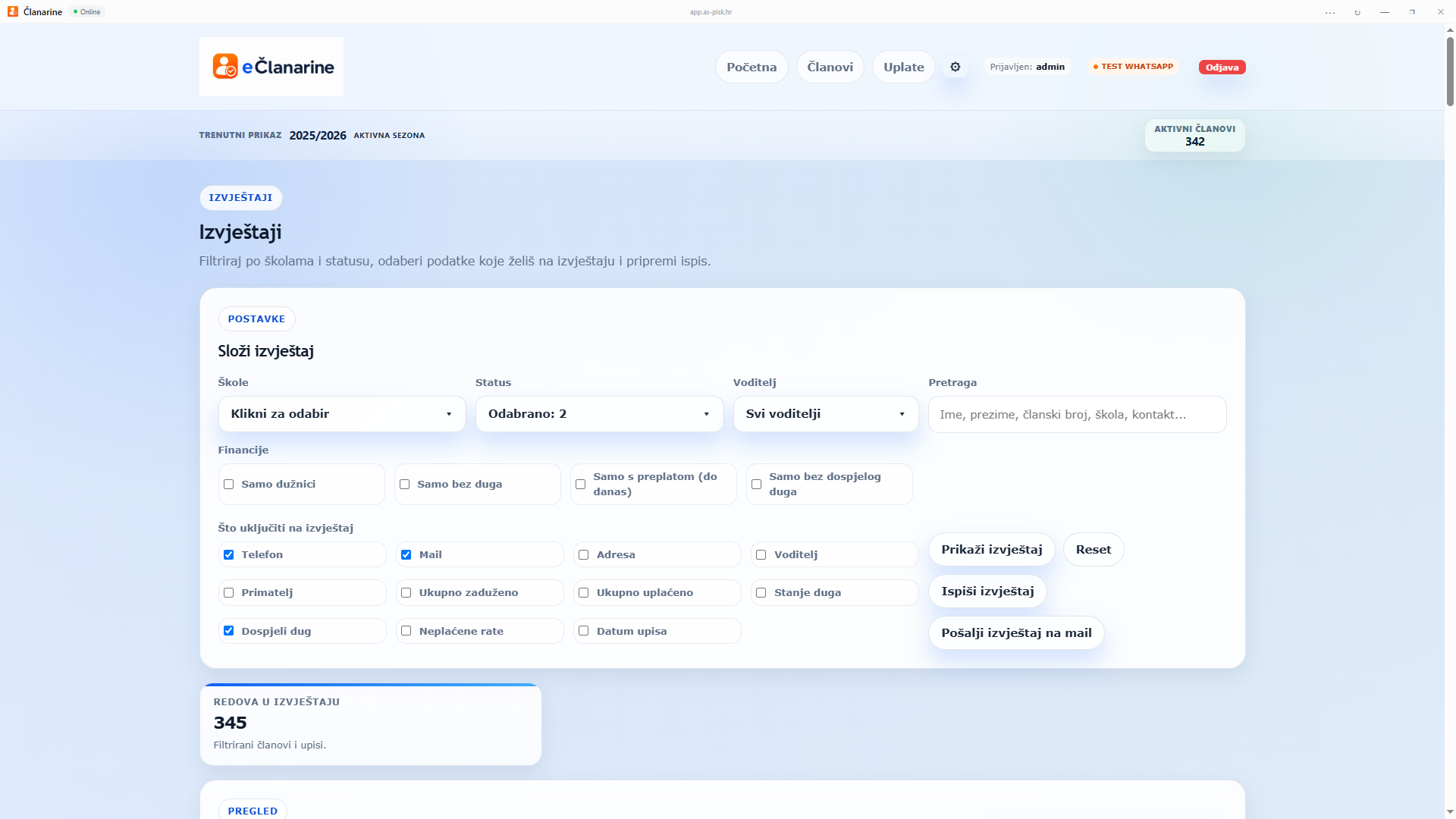Go to the Članovi page

pyautogui.click(x=830, y=67)
